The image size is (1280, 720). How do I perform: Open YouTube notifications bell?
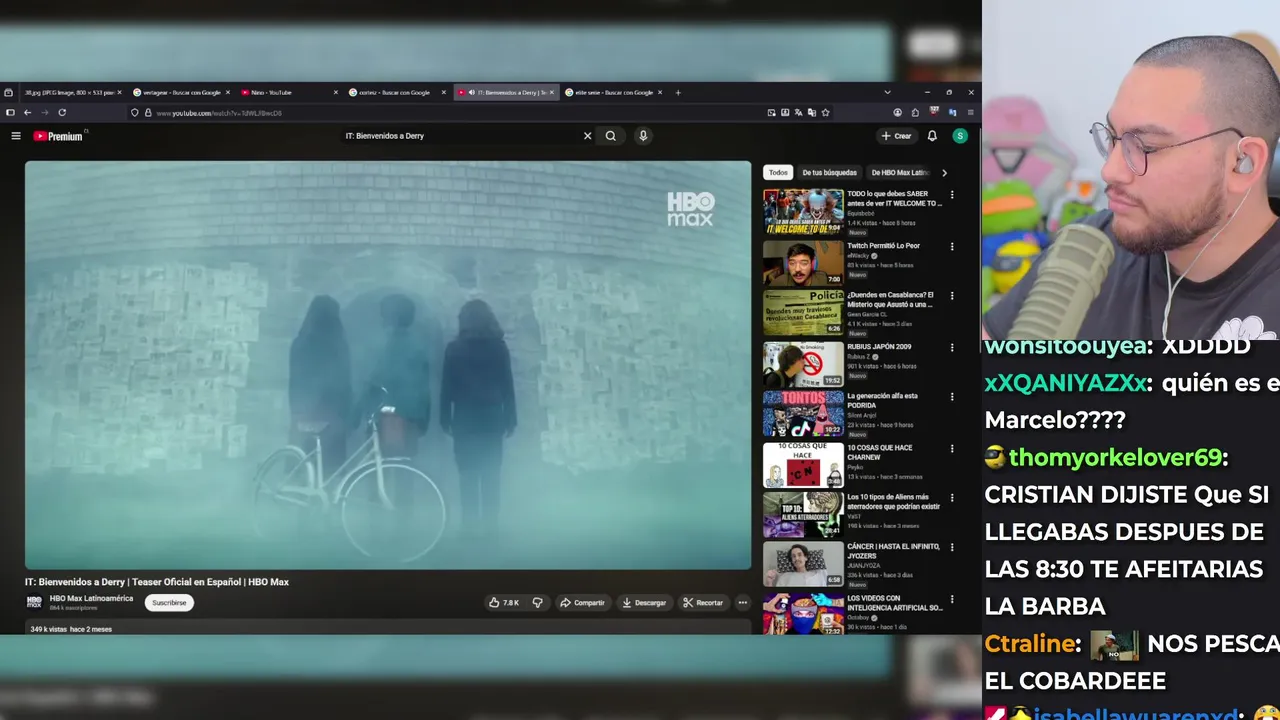pyautogui.click(x=932, y=136)
